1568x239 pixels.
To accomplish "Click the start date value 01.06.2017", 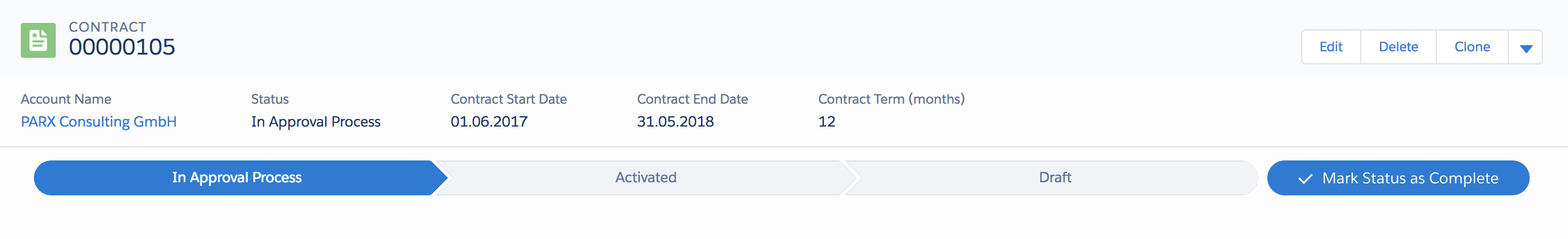I will point(489,122).
